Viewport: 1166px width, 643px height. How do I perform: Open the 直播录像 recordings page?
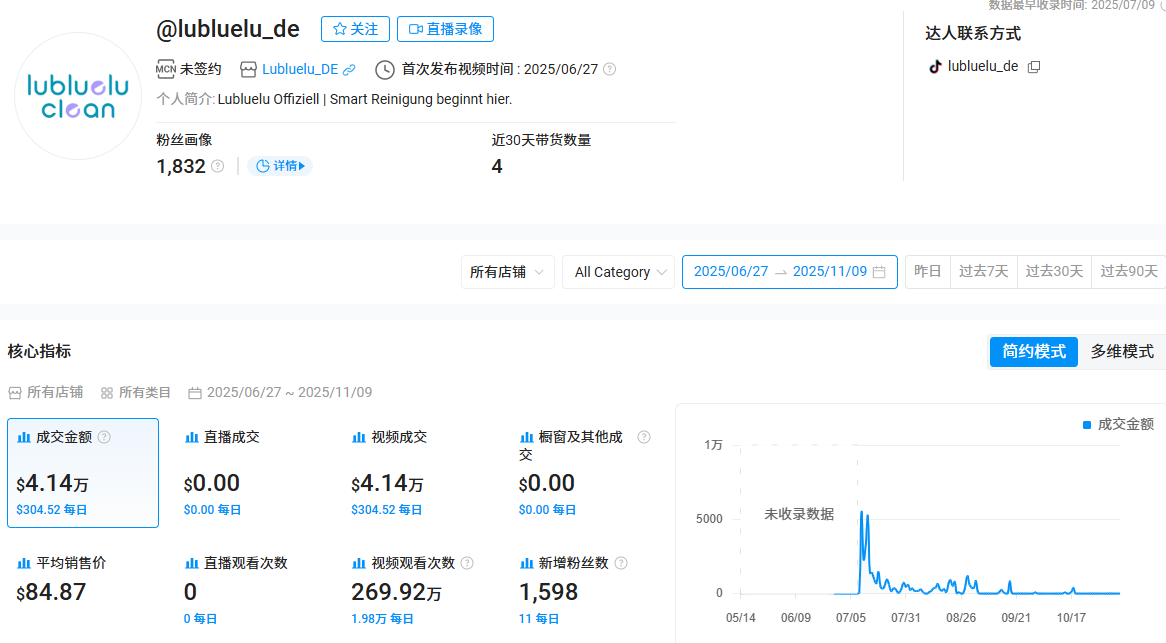pos(444,28)
